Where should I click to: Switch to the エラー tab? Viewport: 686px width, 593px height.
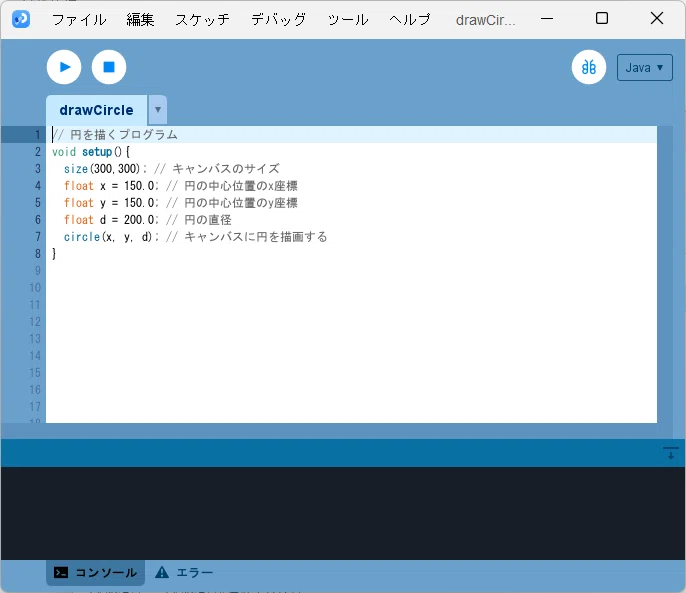coord(184,572)
